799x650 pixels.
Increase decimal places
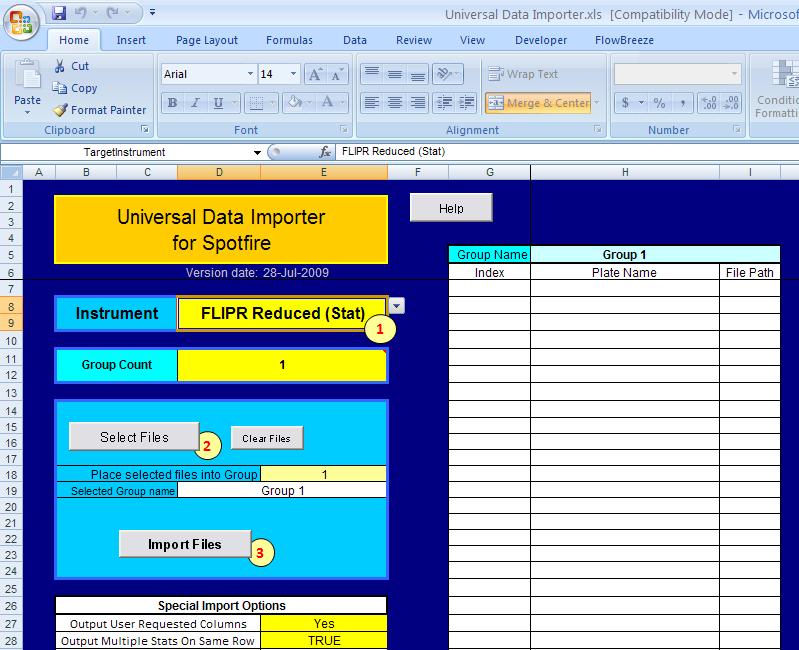click(x=709, y=103)
